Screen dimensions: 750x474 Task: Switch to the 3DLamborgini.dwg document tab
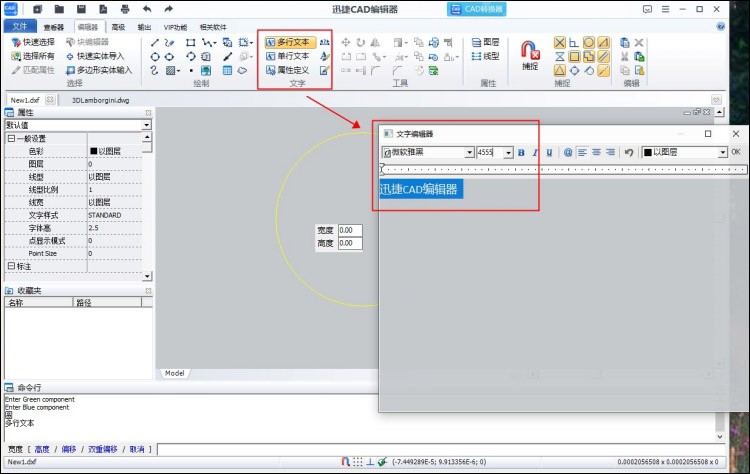click(100, 100)
